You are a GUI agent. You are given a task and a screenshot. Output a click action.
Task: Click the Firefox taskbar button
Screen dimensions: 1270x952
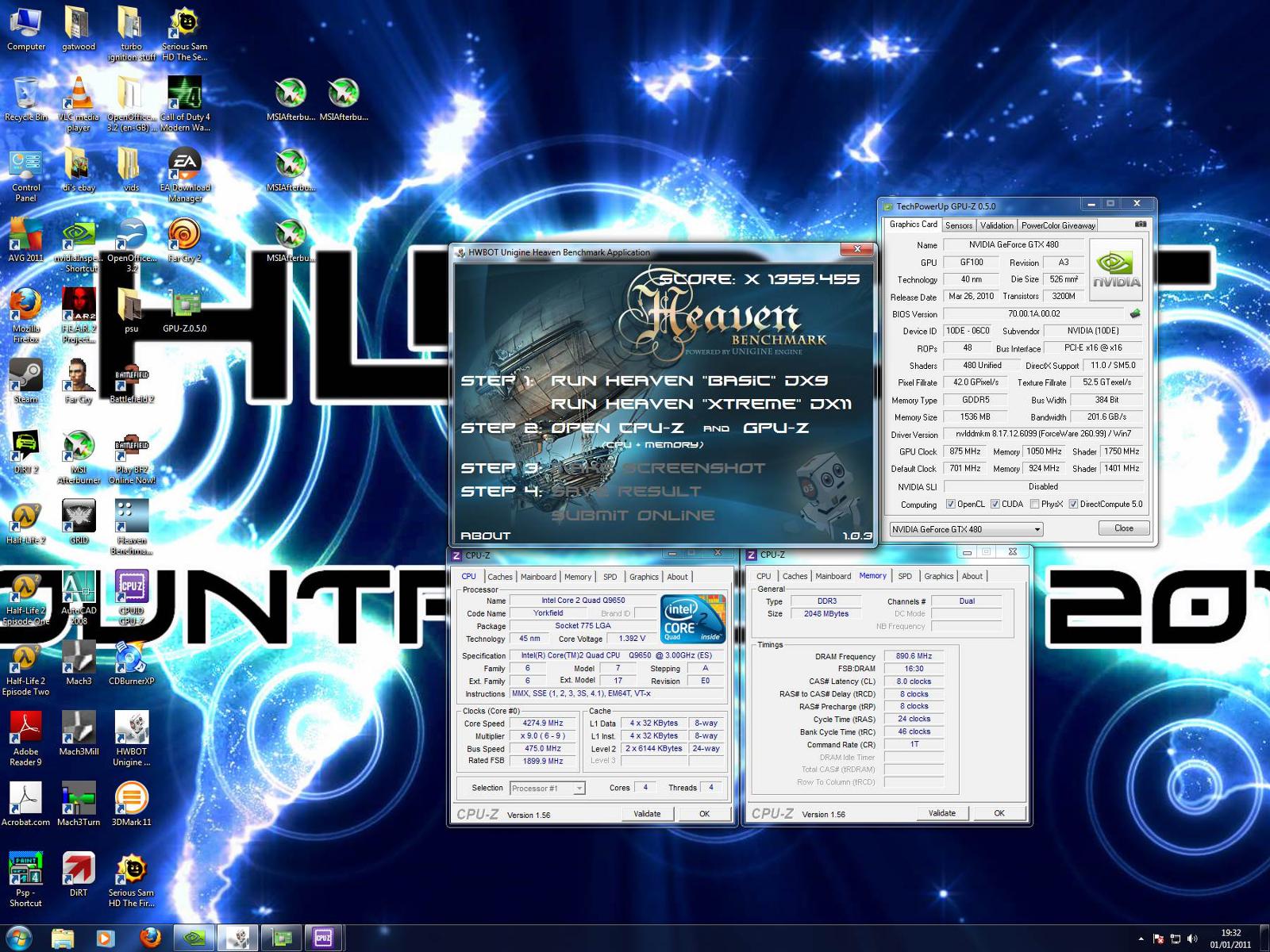tap(150, 938)
